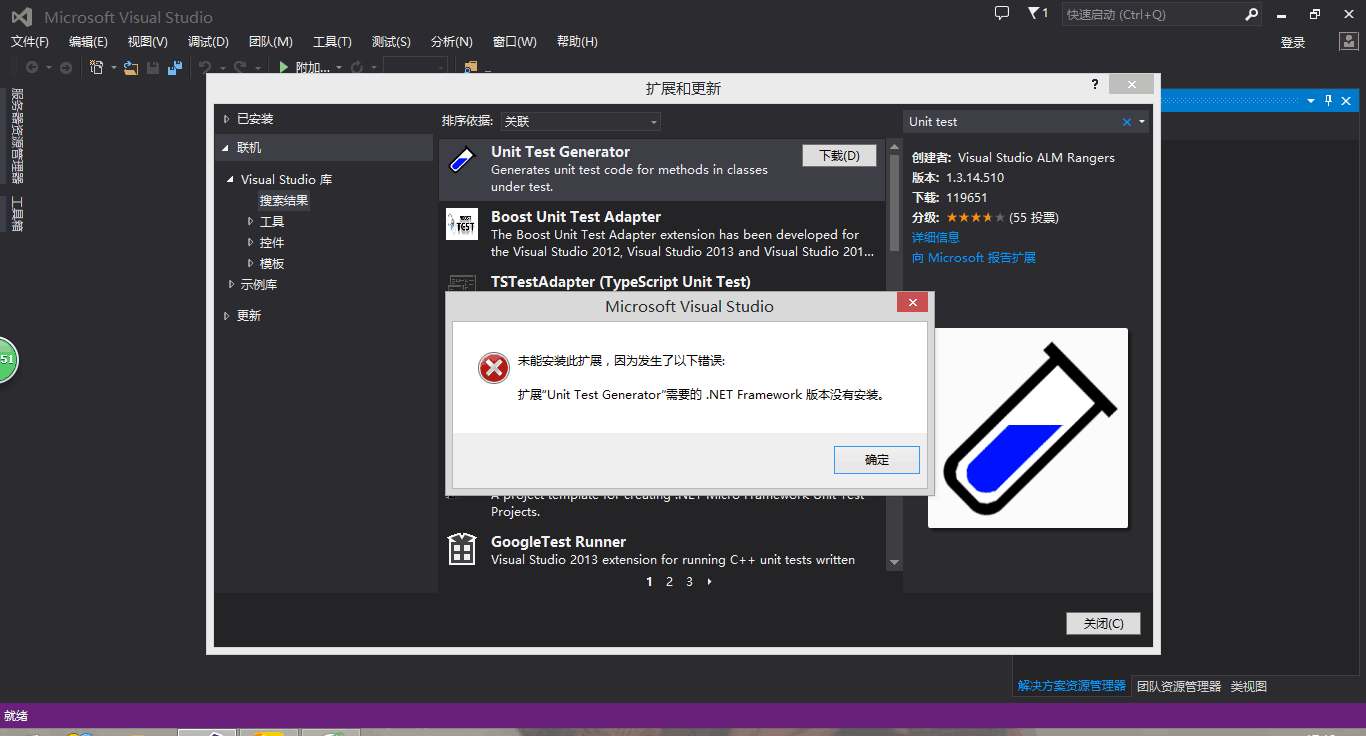The width and height of the screenshot is (1366, 736).
Task: Open the 测试(S) menu
Action: 391,41
